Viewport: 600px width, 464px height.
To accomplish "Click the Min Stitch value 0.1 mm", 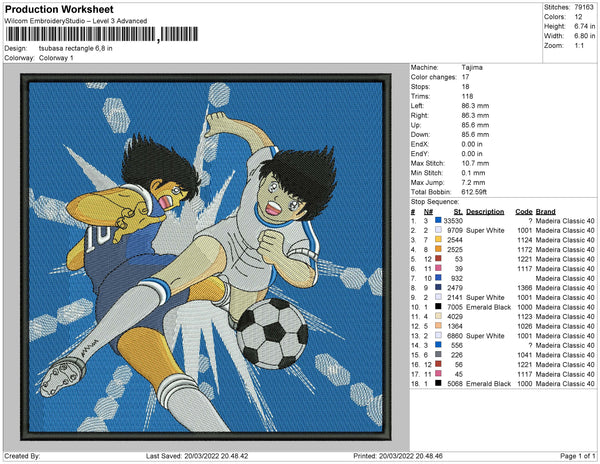I will click(473, 173).
